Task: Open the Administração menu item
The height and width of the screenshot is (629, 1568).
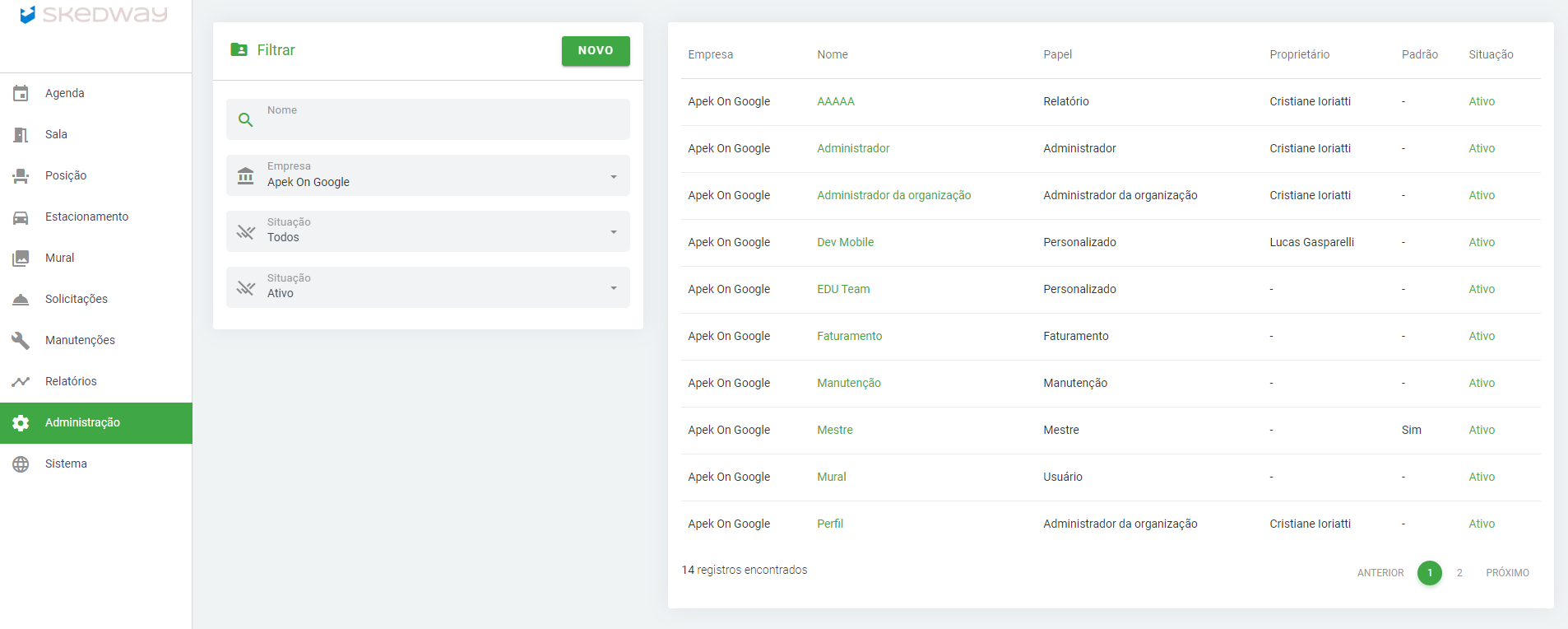Action: coord(82,422)
